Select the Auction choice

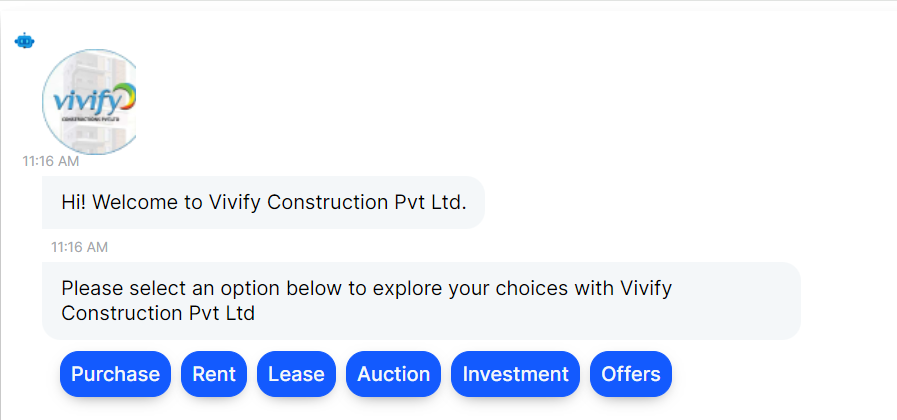(394, 374)
